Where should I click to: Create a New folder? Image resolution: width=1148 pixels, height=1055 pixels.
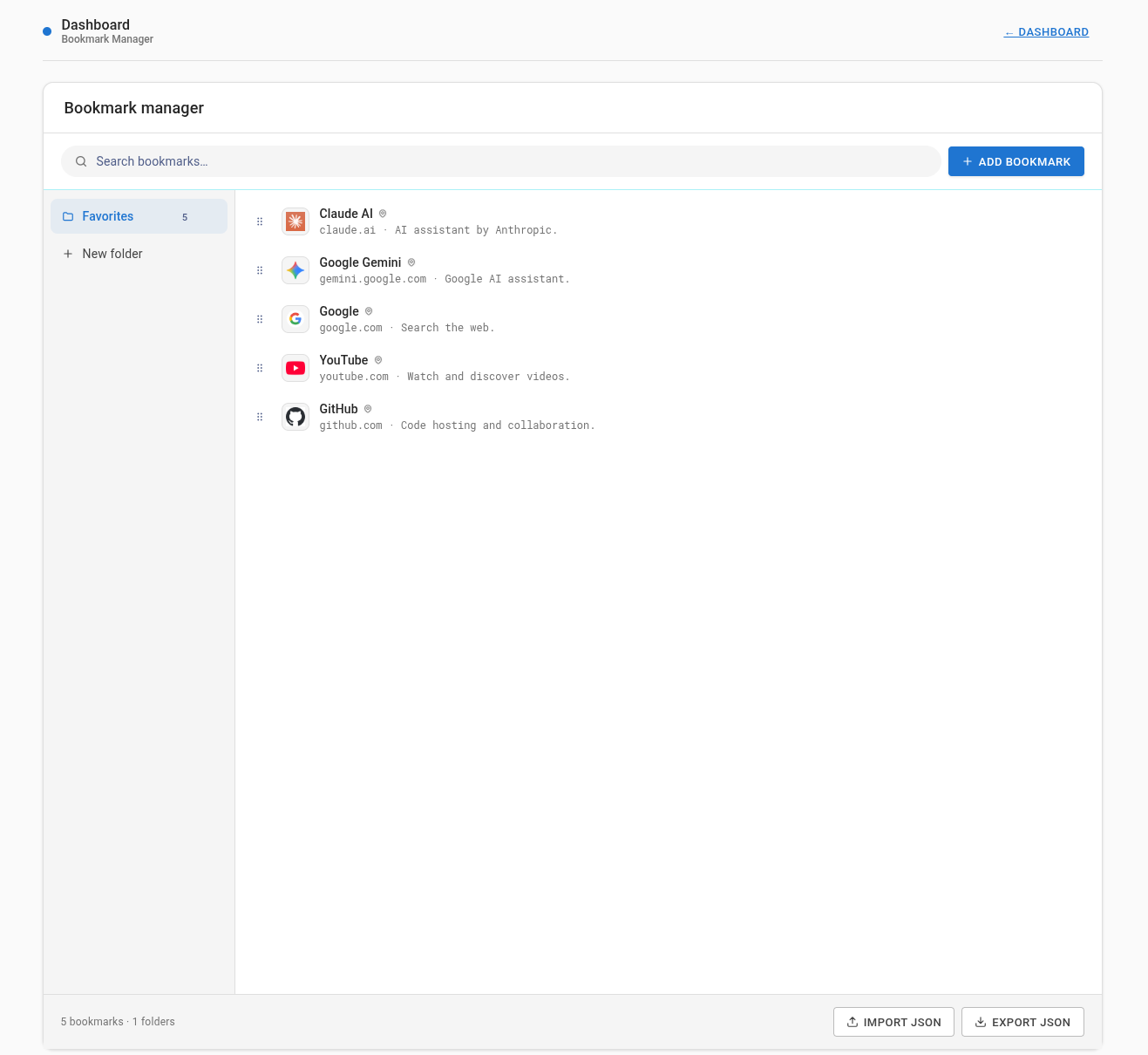[139, 254]
